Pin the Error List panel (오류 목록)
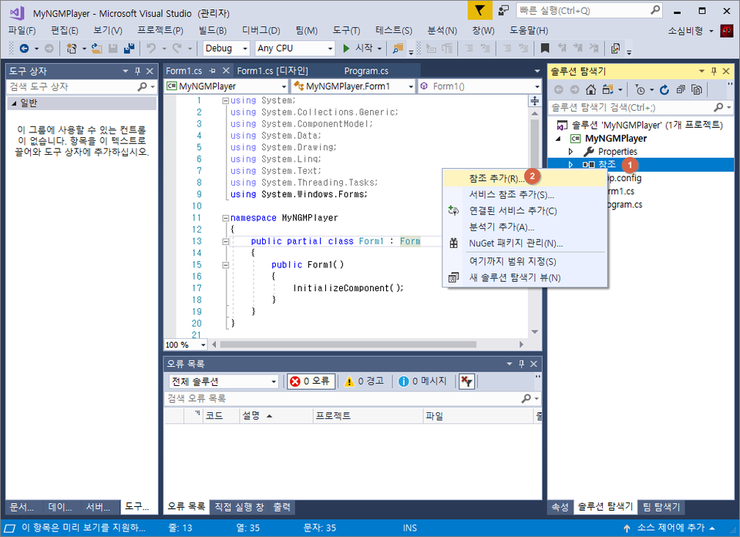This screenshot has width=740, height=537. [x=521, y=364]
